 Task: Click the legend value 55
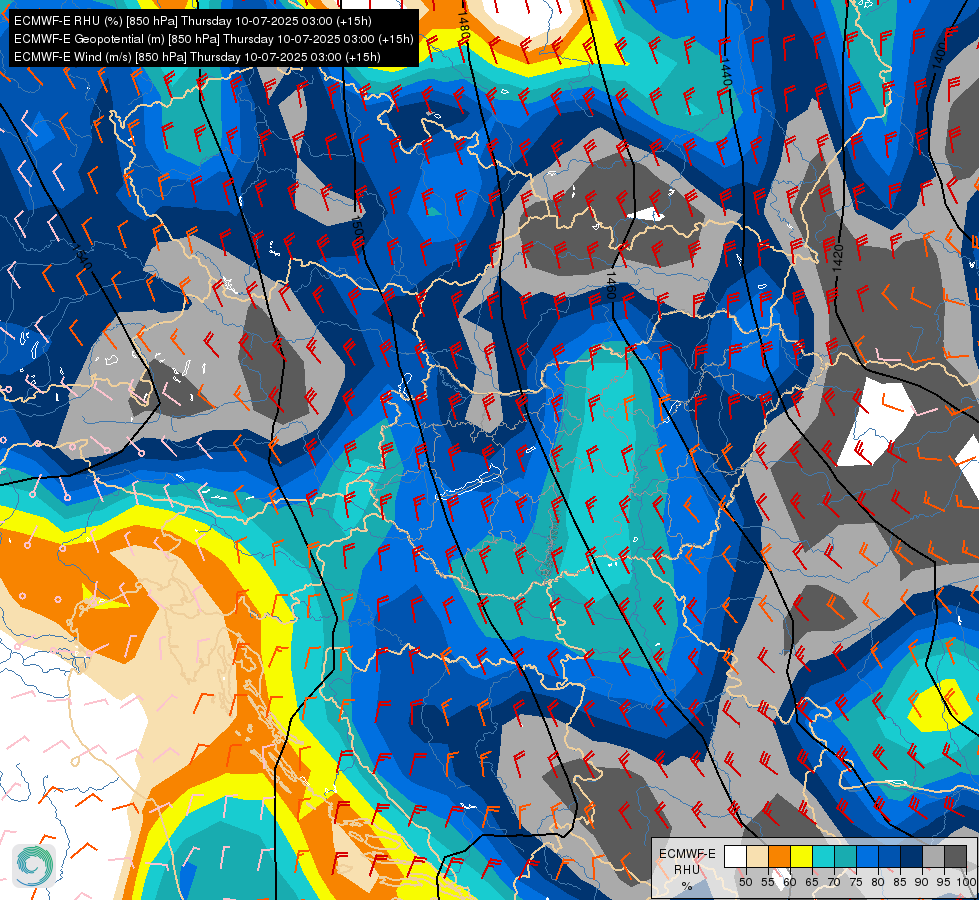point(768,882)
